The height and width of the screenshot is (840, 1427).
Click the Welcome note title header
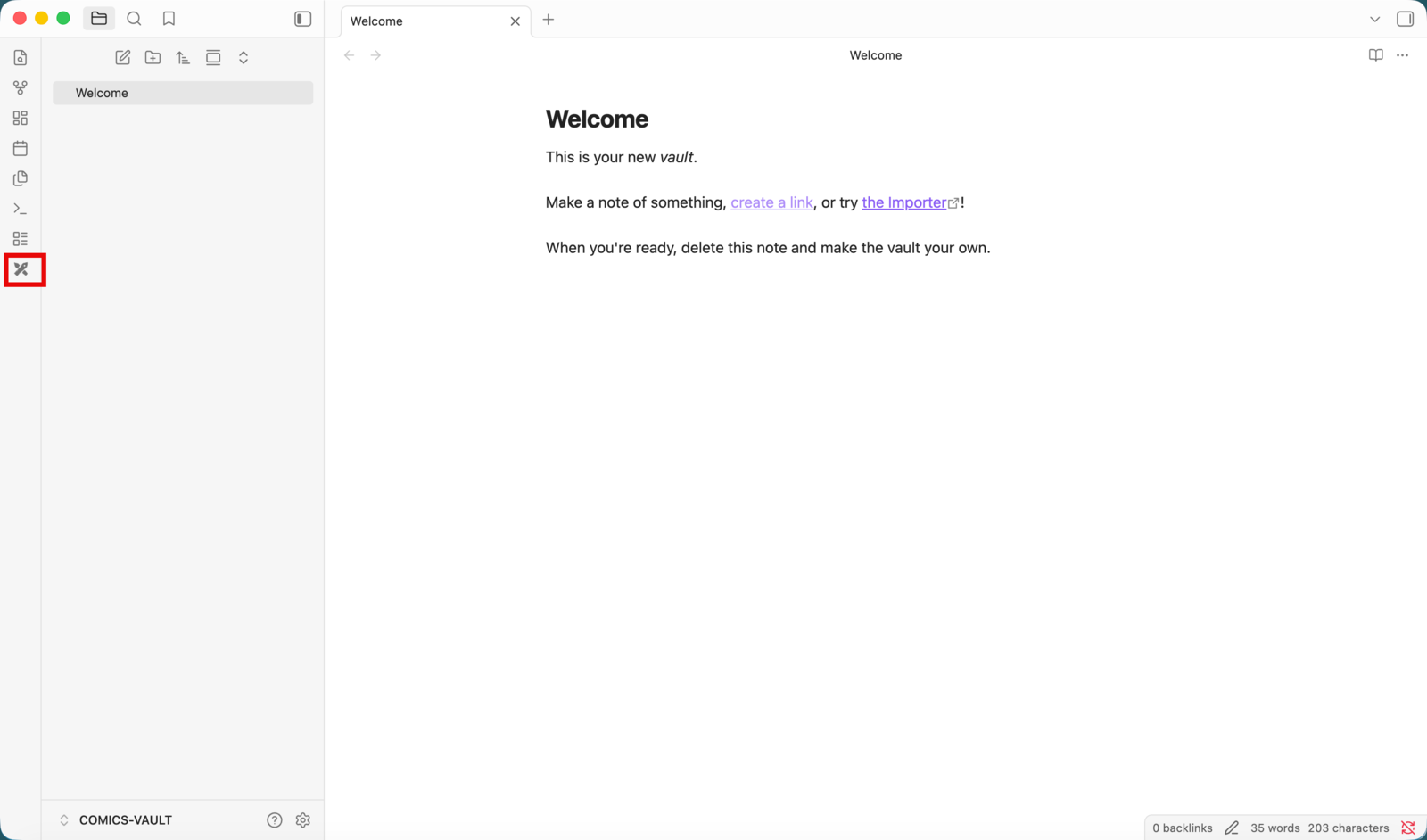coord(876,55)
